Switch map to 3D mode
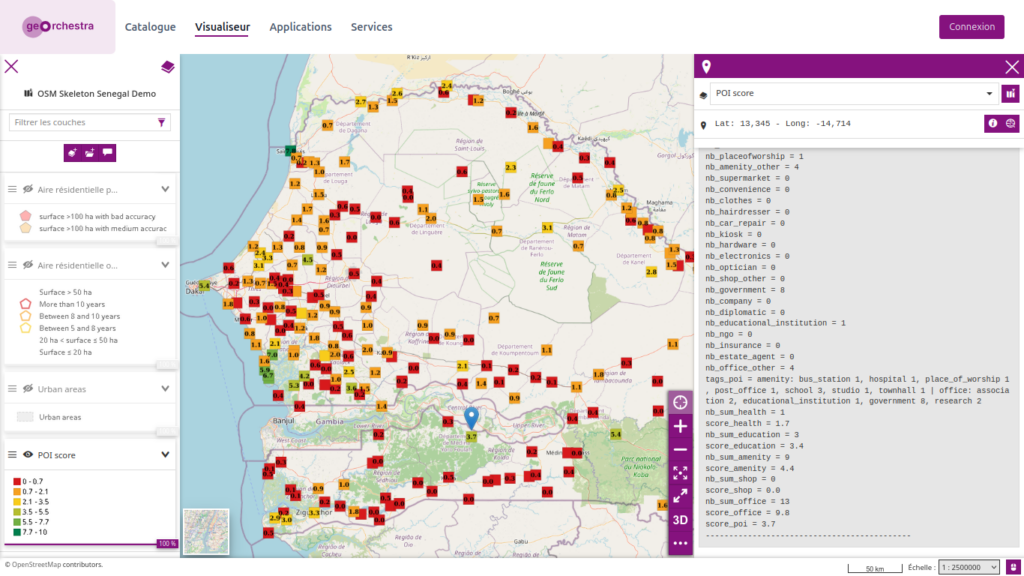The width and height of the screenshot is (1024, 576). tap(680, 520)
